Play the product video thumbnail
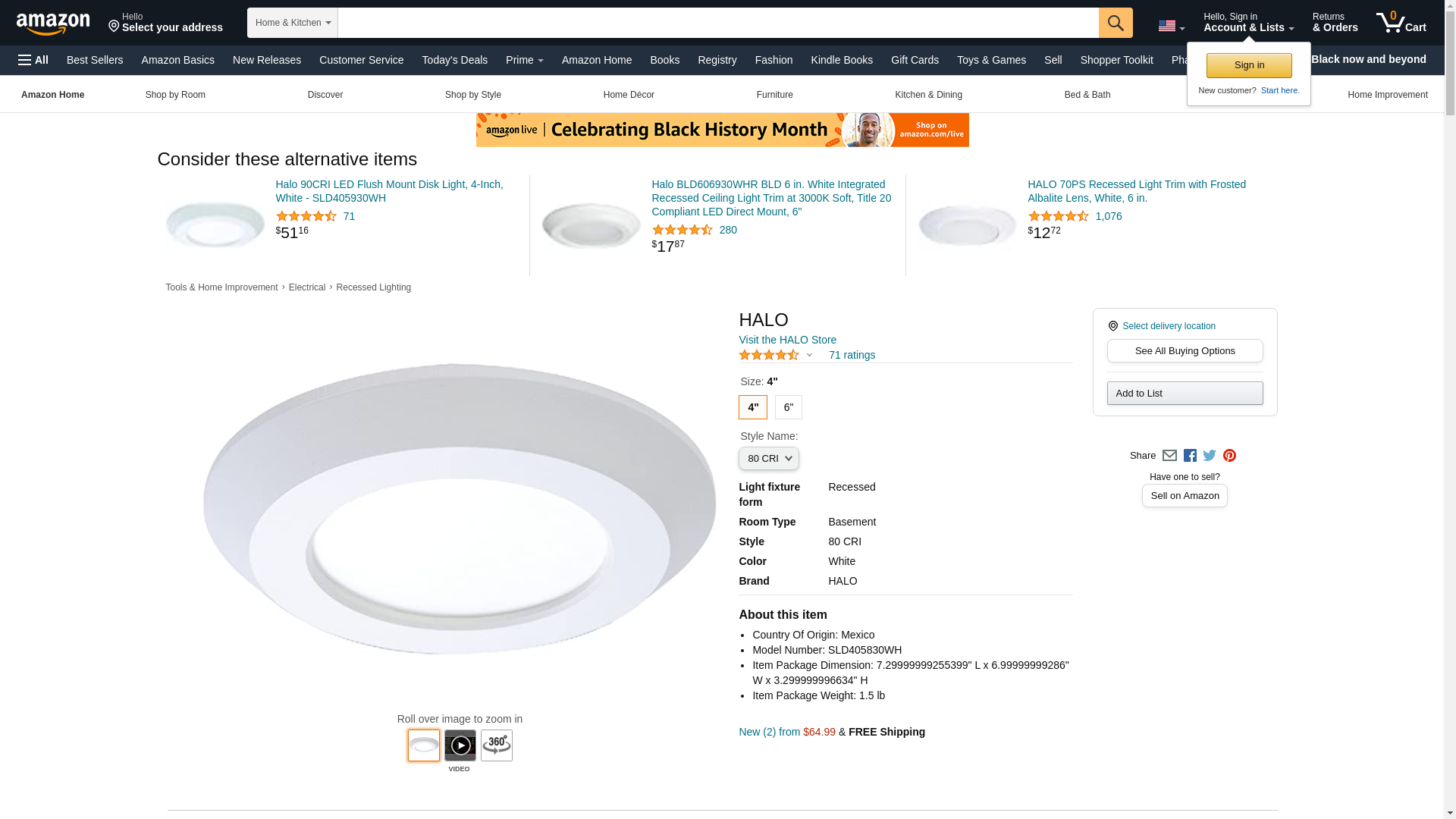 click(x=460, y=745)
